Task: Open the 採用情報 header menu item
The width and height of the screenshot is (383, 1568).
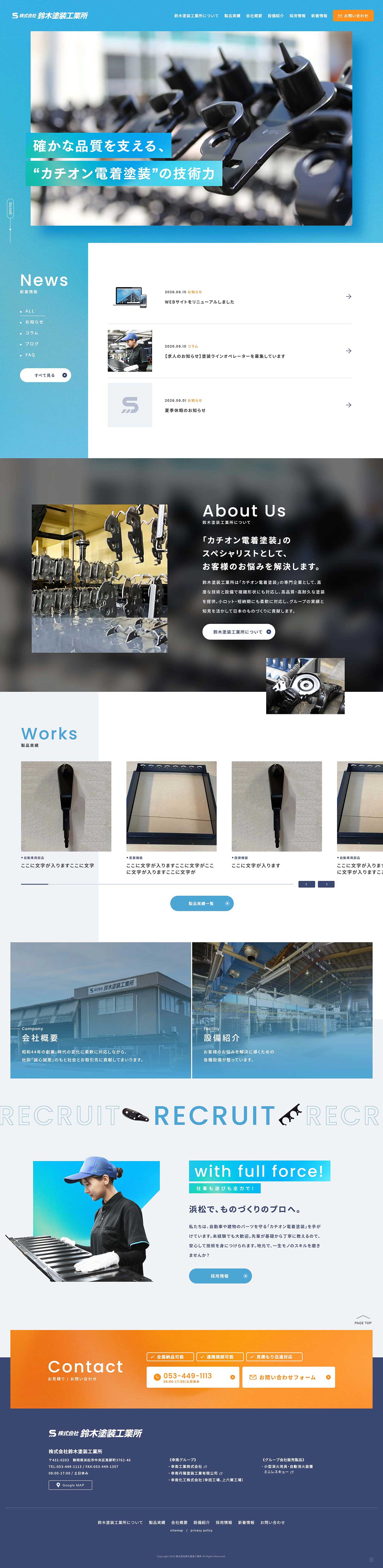Action: point(297,16)
